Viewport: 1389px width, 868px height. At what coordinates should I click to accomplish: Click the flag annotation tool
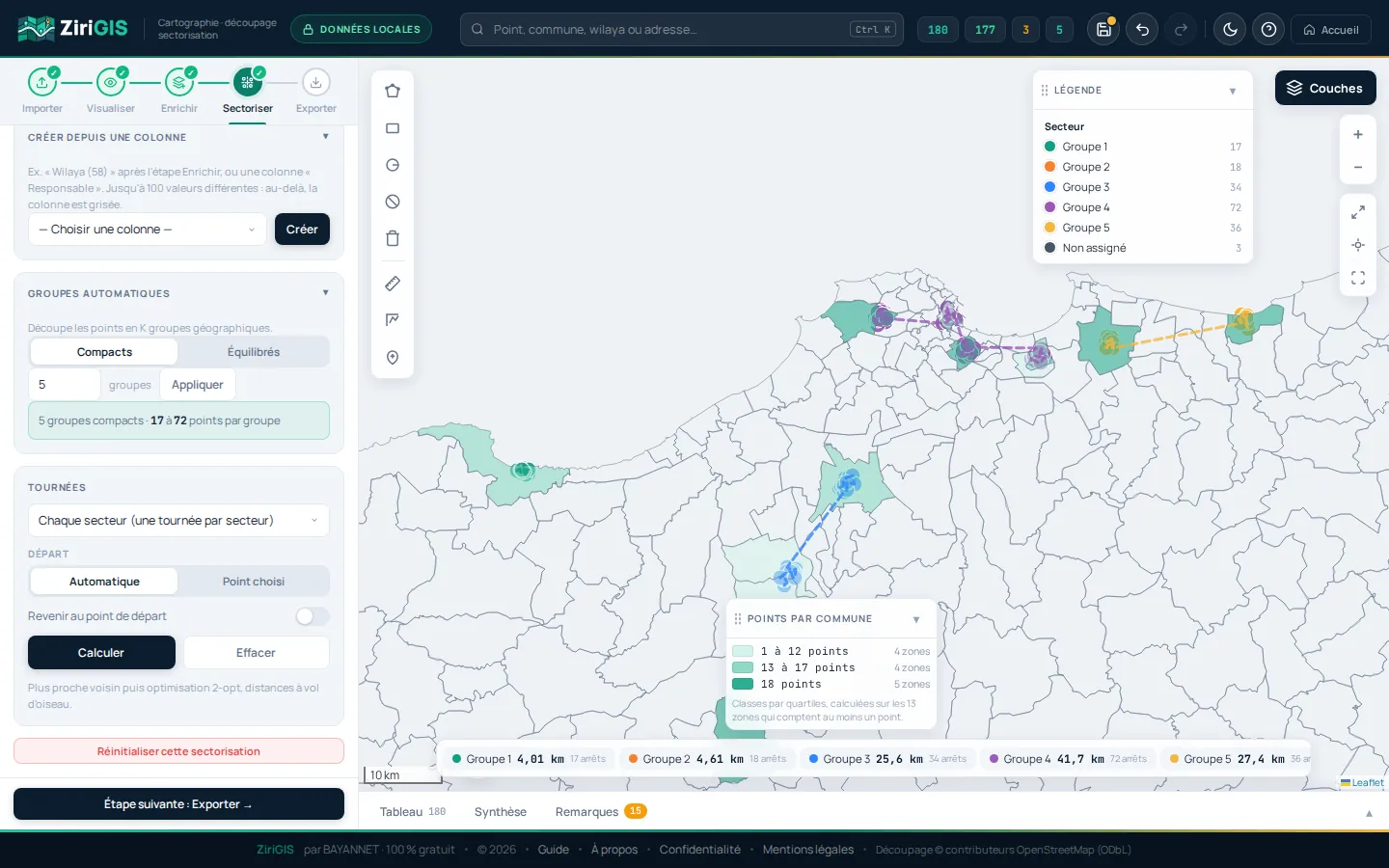click(393, 320)
